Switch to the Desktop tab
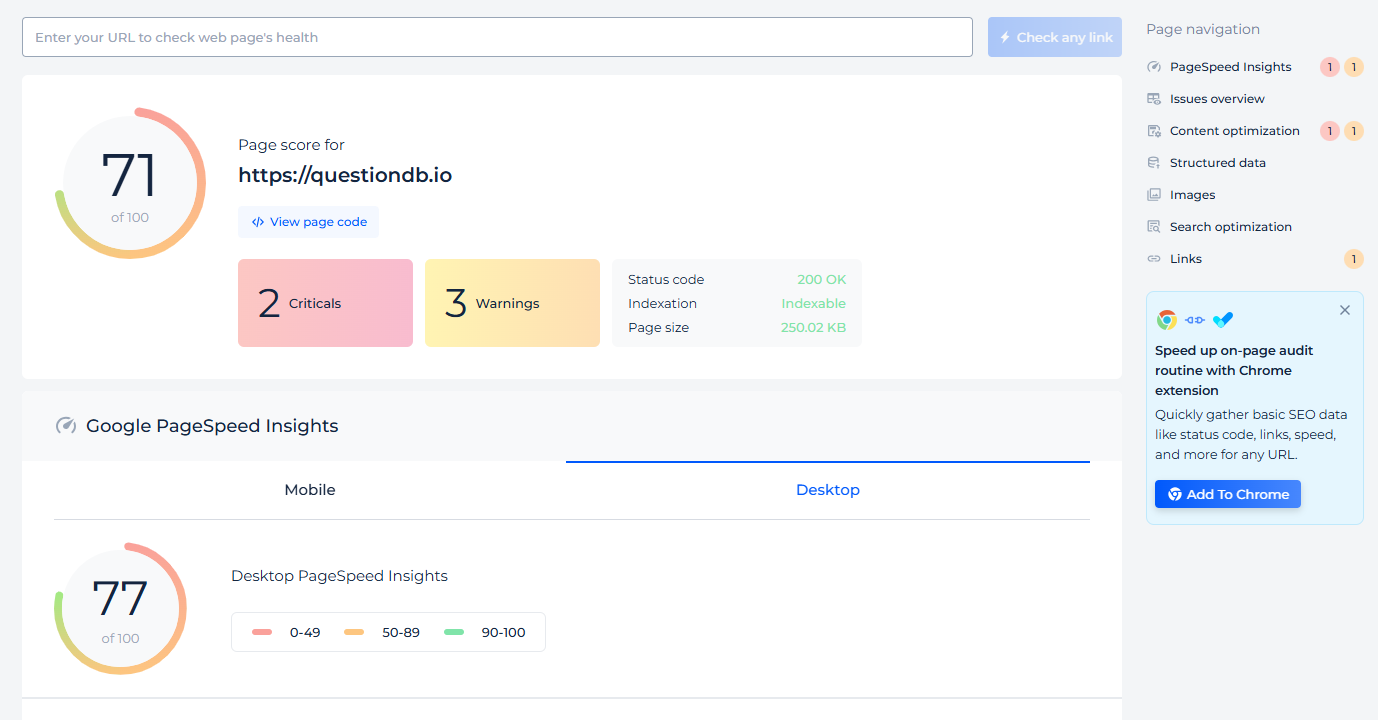This screenshot has height=720, width=1378. (828, 490)
